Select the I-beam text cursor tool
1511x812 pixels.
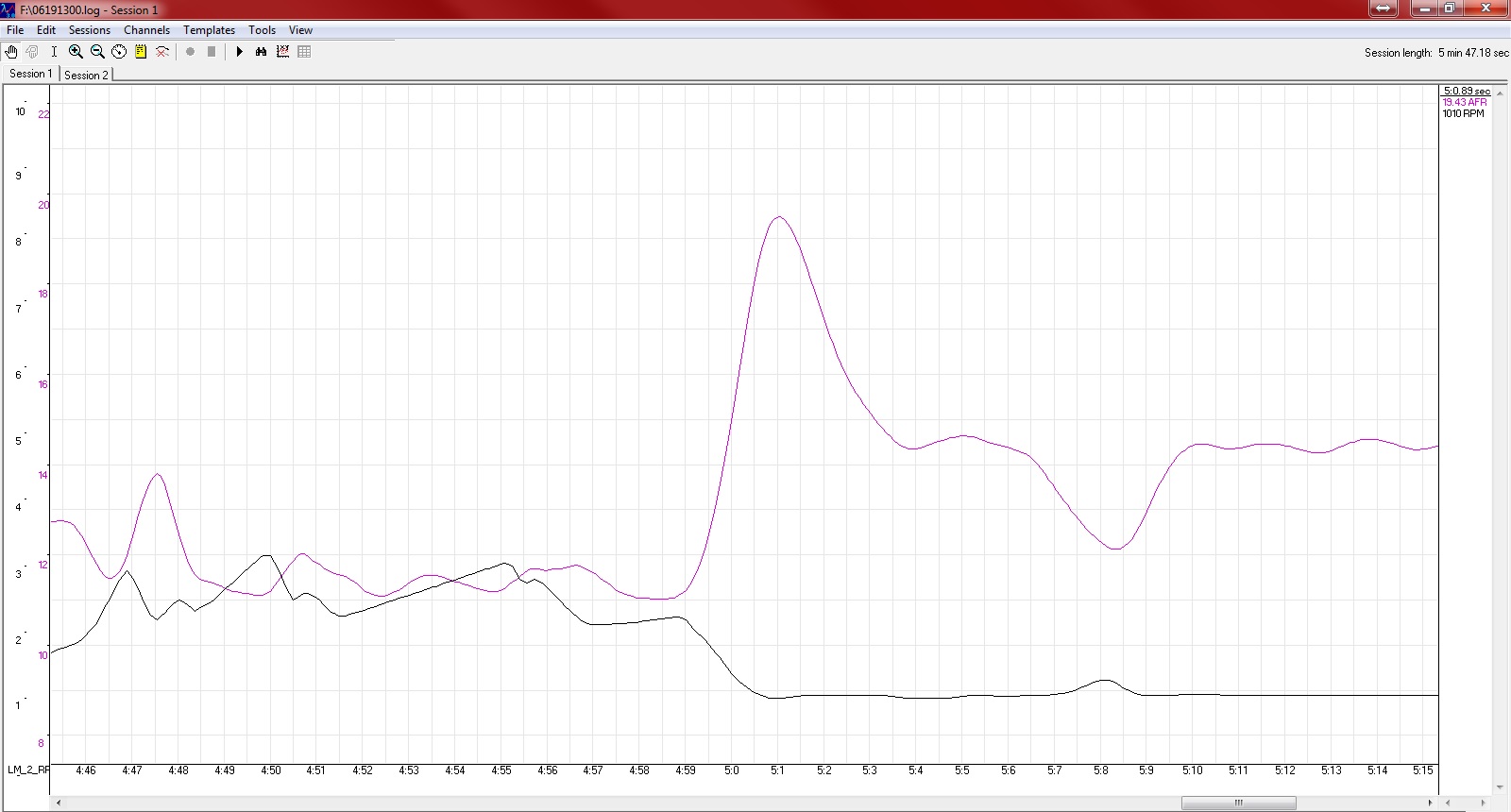pos(54,52)
